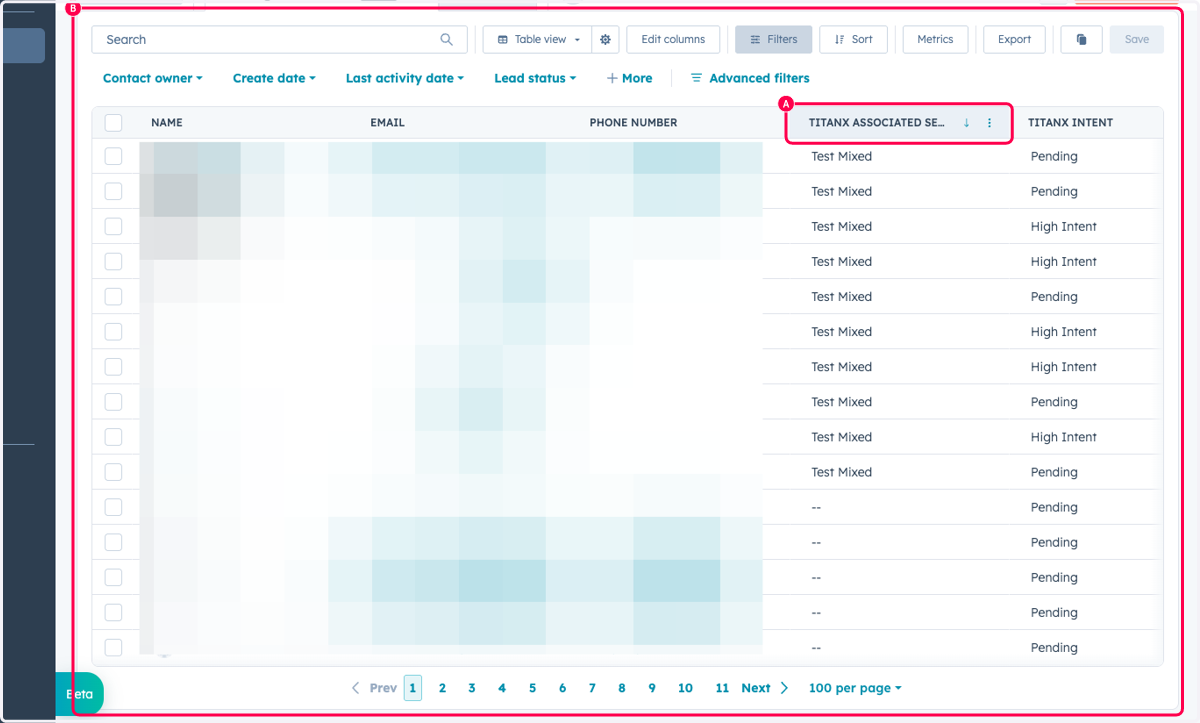The width and height of the screenshot is (1200, 723).
Task: Click the TITANX INTENT column header
Action: click(x=1070, y=123)
